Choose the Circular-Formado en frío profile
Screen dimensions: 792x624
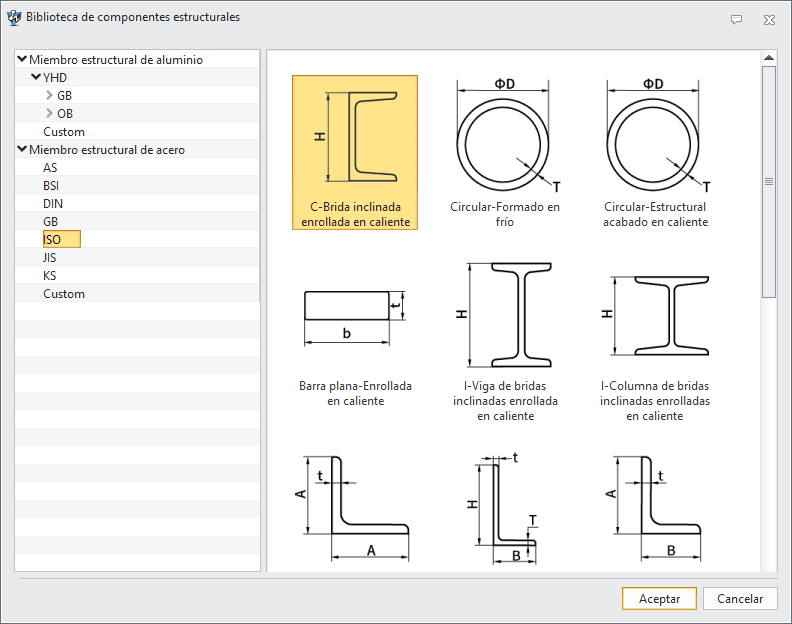pos(505,153)
